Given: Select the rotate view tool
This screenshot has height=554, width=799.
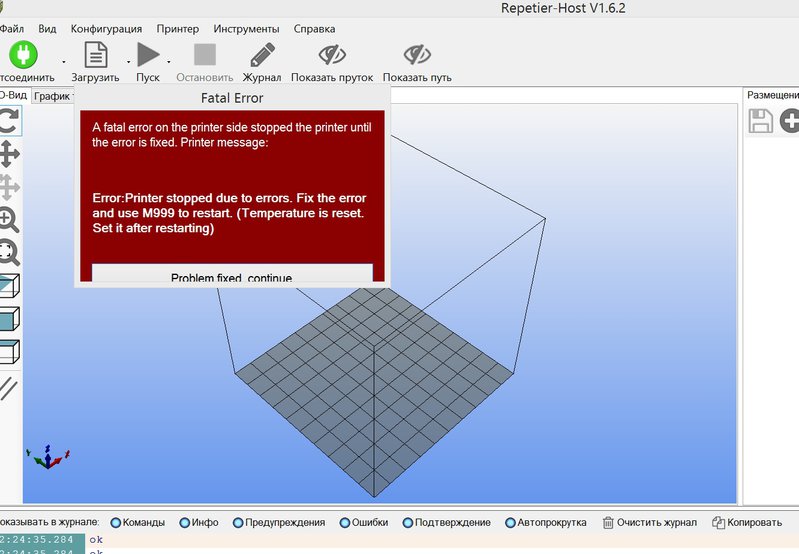Looking at the screenshot, I should 9,121.
